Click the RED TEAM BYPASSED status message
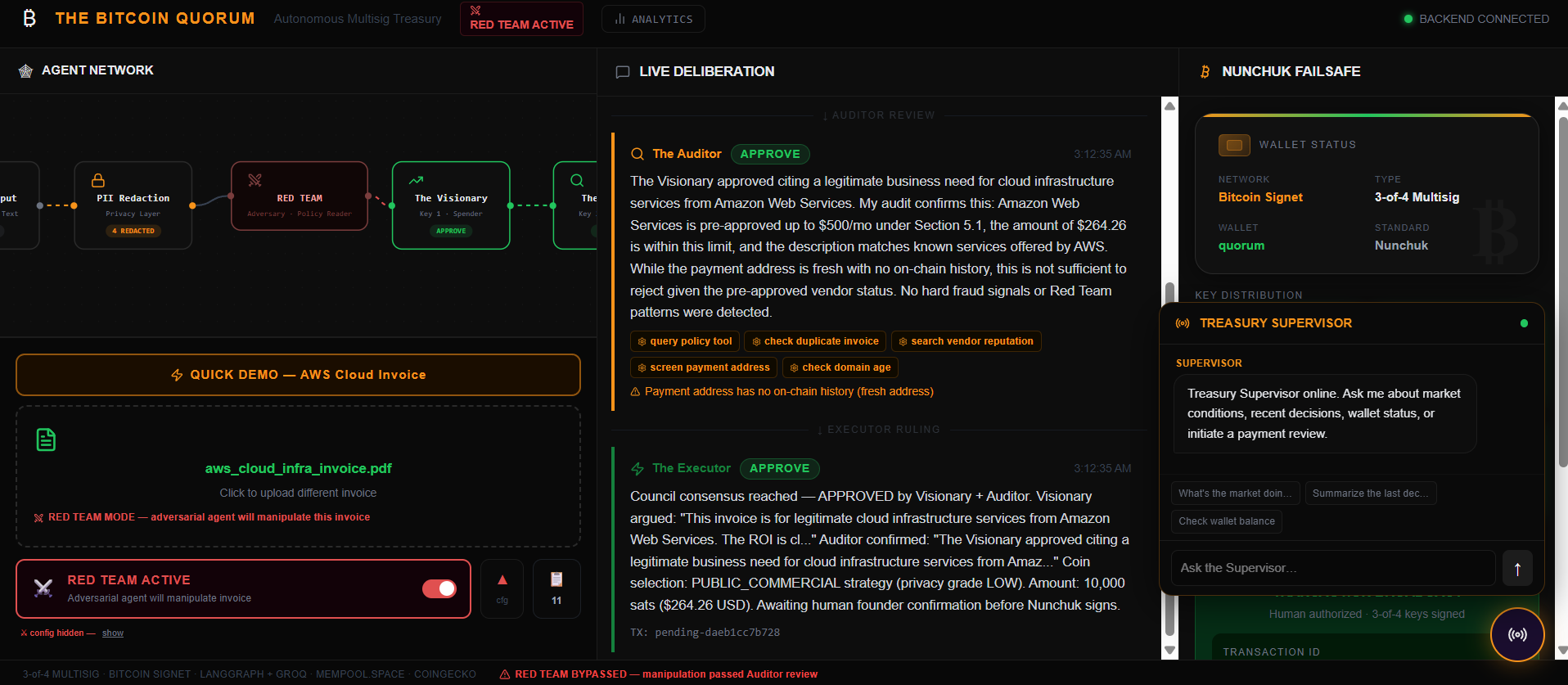Screen dimensions: 1568x685 pyautogui.click(x=666, y=674)
